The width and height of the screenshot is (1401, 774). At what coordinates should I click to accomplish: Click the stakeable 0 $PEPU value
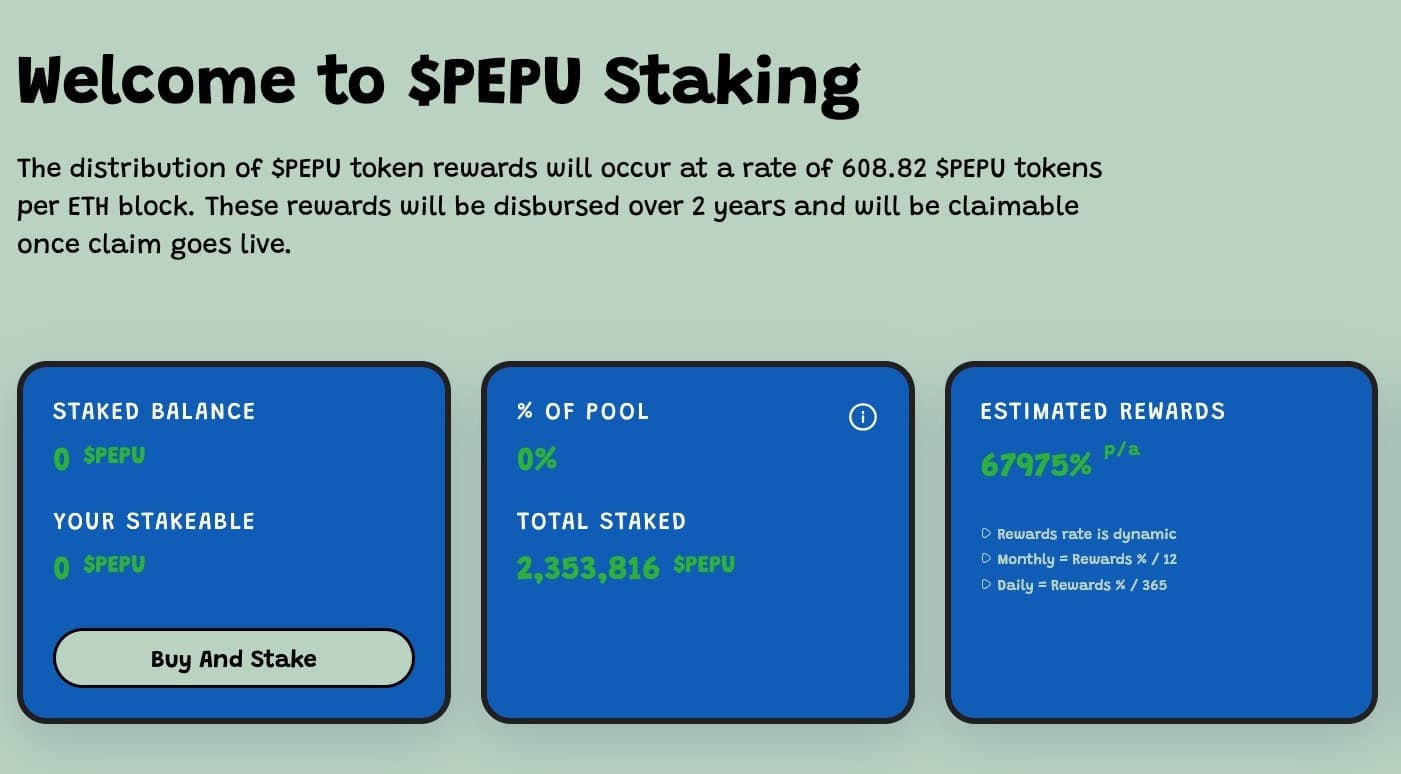[x=99, y=567]
